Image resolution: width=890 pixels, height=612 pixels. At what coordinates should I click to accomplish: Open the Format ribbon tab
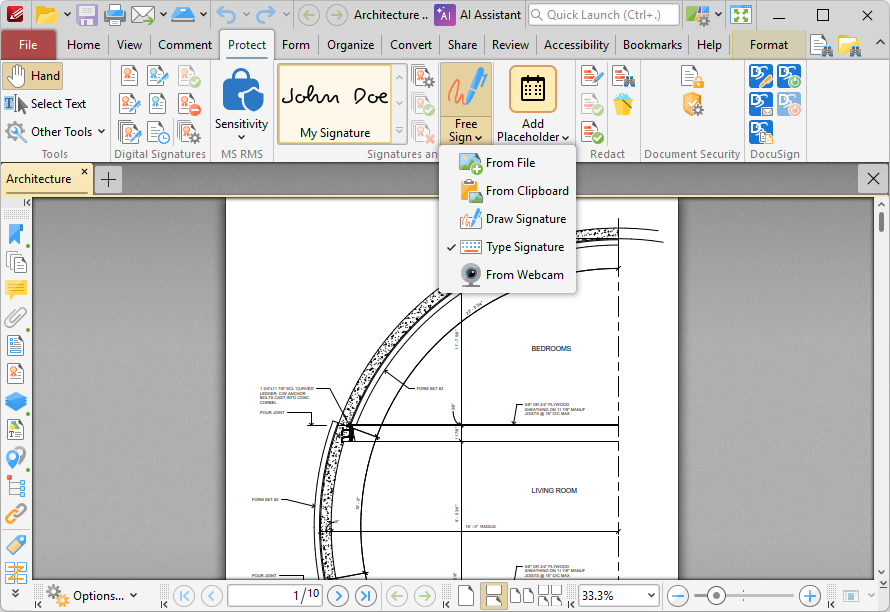tap(769, 45)
